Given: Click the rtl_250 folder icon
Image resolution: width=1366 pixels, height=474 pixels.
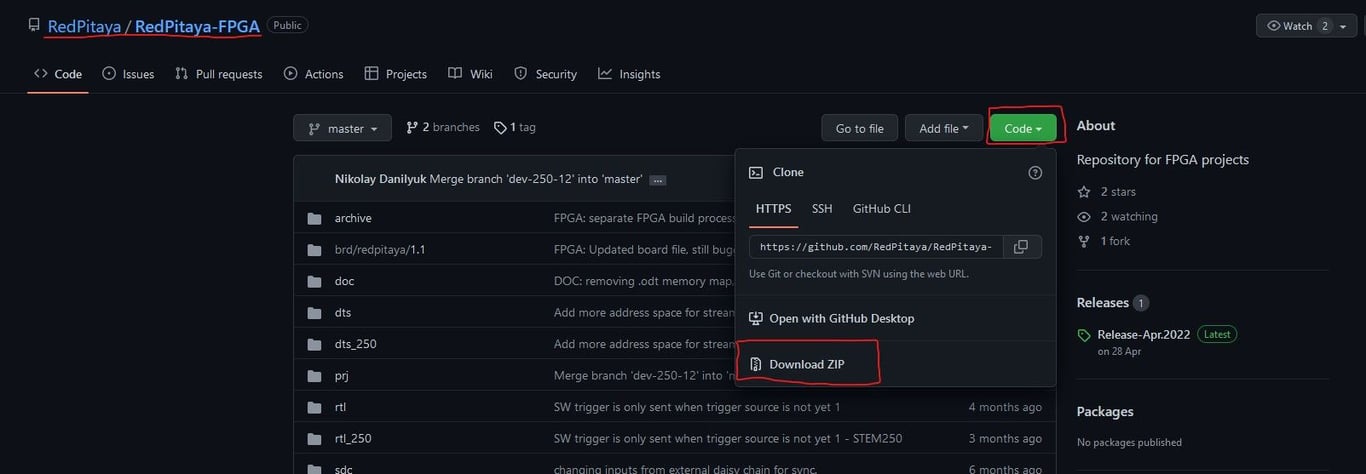Looking at the screenshot, I should [x=314, y=438].
